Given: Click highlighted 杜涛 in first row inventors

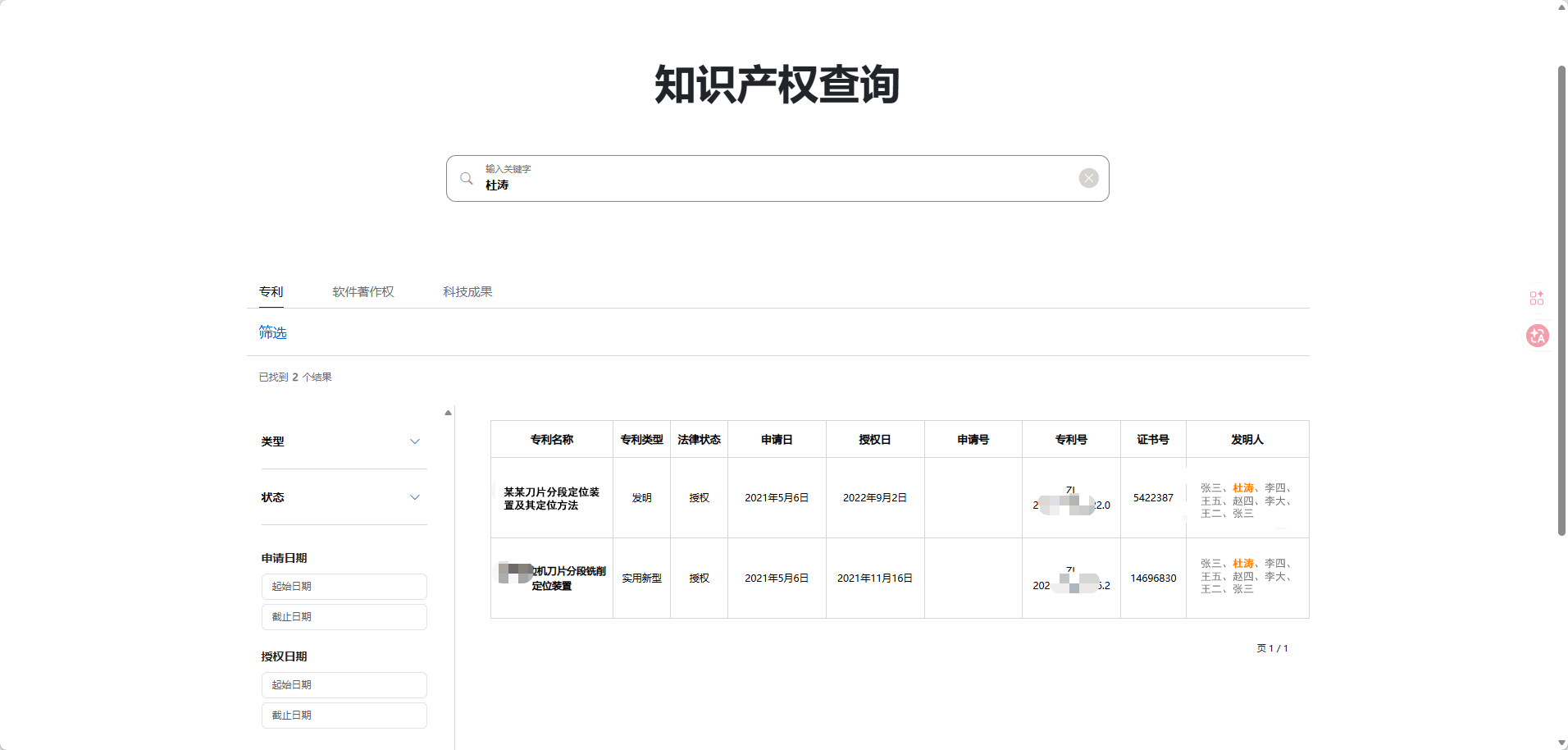Looking at the screenshot, I should tap(1243, 488).
